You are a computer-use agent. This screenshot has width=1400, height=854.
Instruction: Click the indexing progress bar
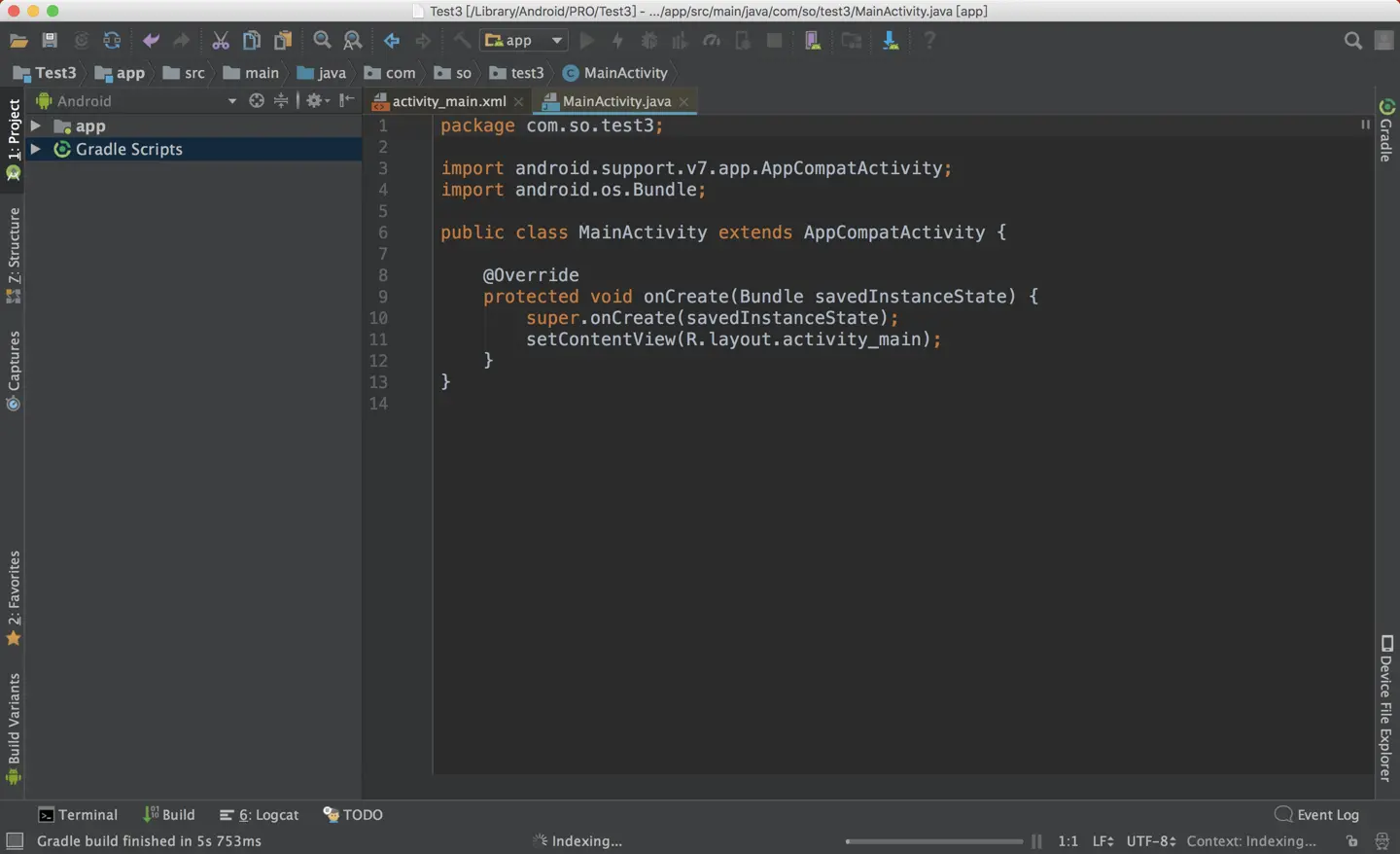tap(933, 841)
